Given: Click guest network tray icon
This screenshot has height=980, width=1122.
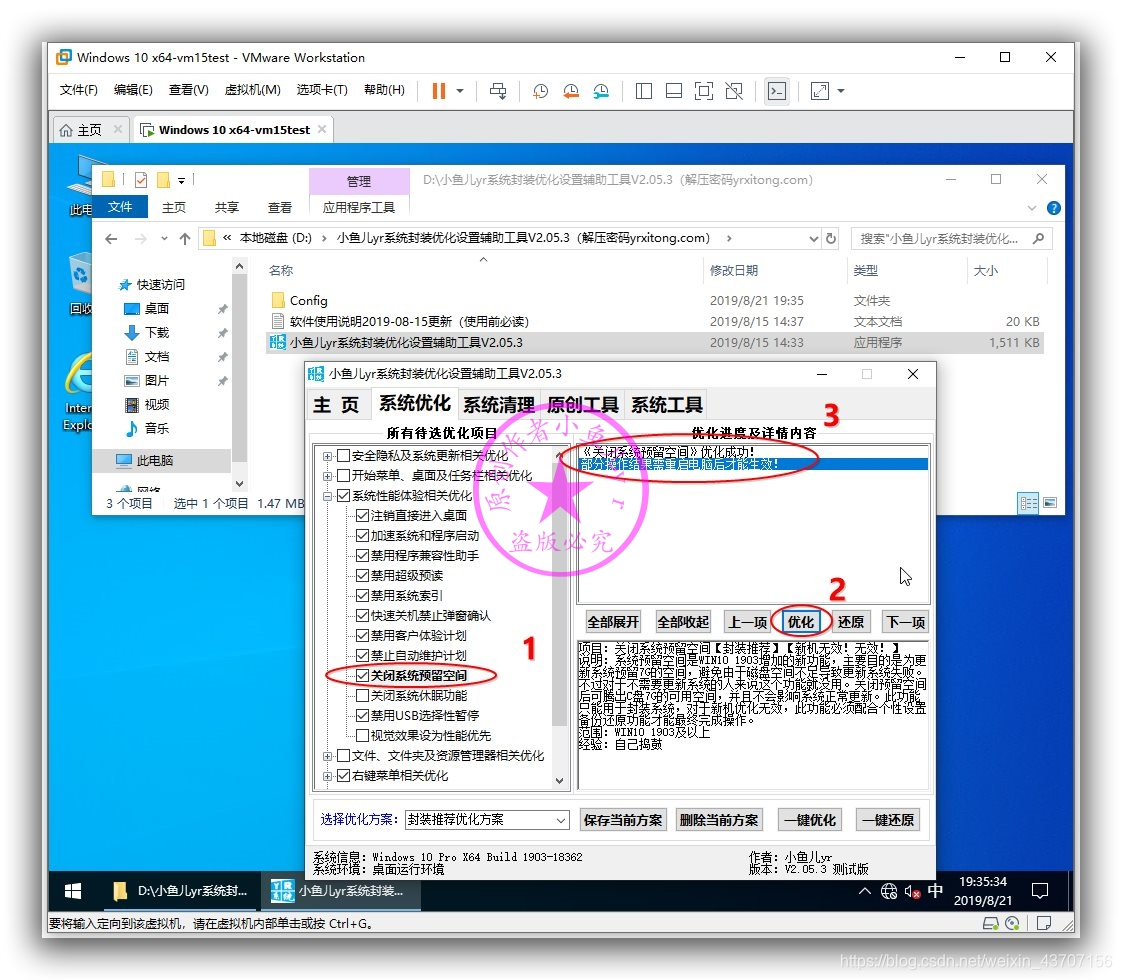Looking at the screenshot, I should pos(889,891).
